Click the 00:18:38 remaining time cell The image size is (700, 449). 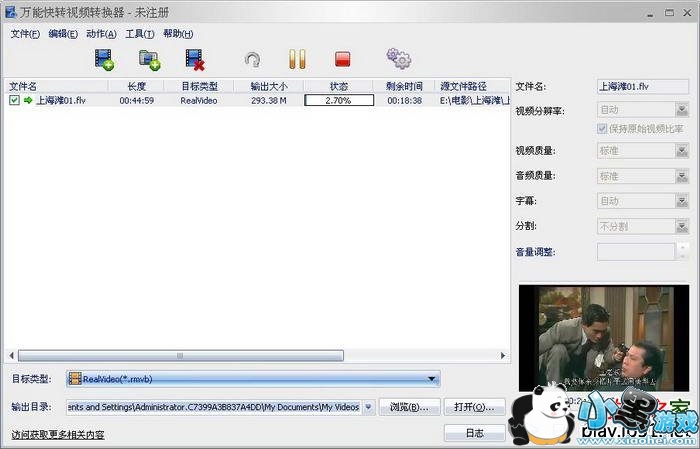(x=404, y=100)
